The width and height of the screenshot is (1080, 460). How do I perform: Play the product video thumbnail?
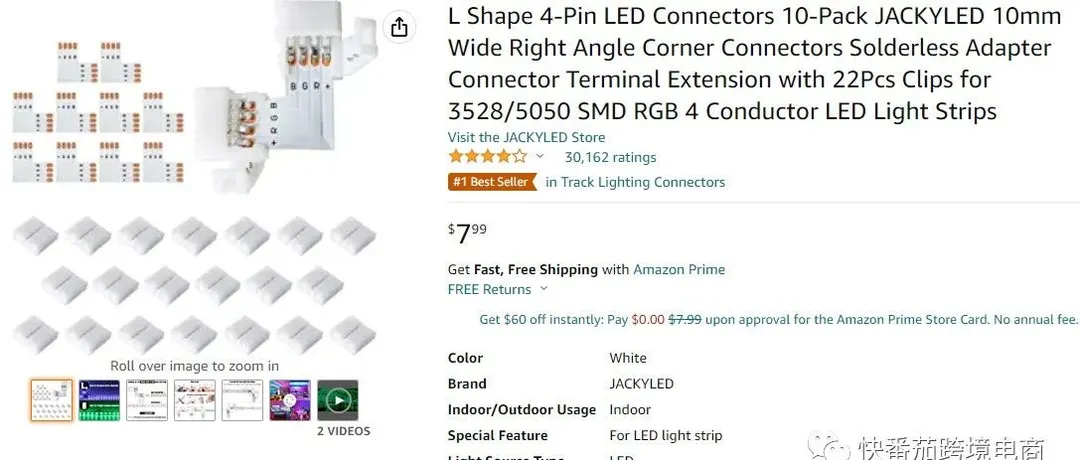tap(338, 400)
